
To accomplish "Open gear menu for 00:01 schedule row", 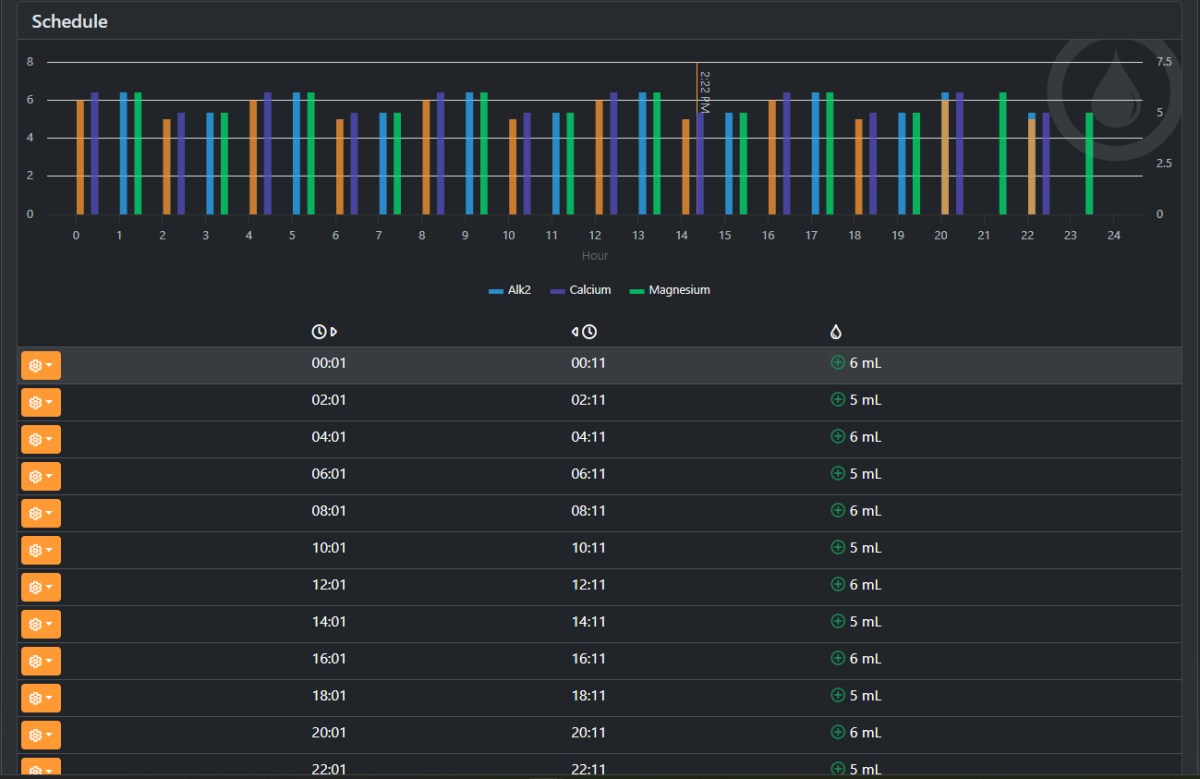I will [41, 366].
